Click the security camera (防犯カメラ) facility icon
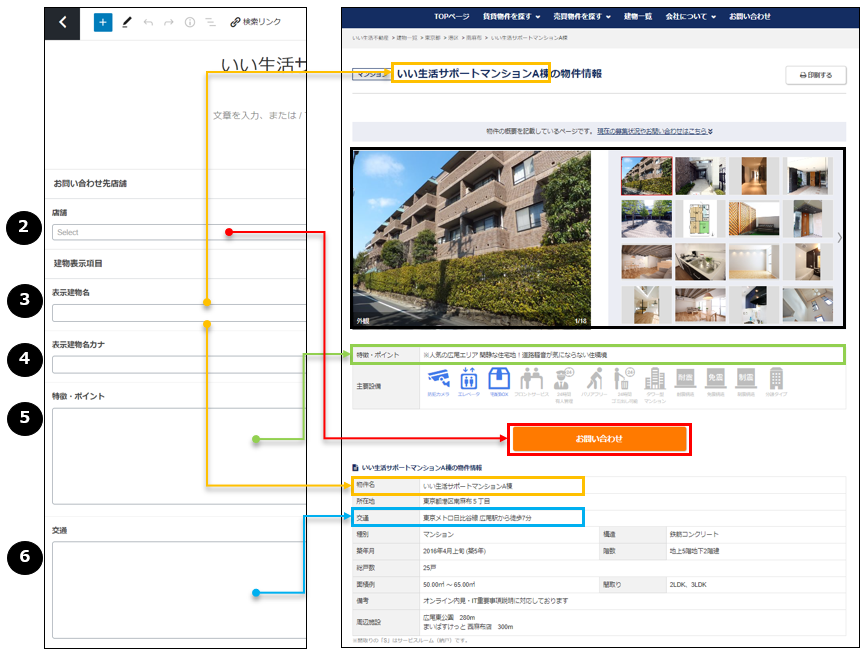The image size is (866, 655). 438,381
